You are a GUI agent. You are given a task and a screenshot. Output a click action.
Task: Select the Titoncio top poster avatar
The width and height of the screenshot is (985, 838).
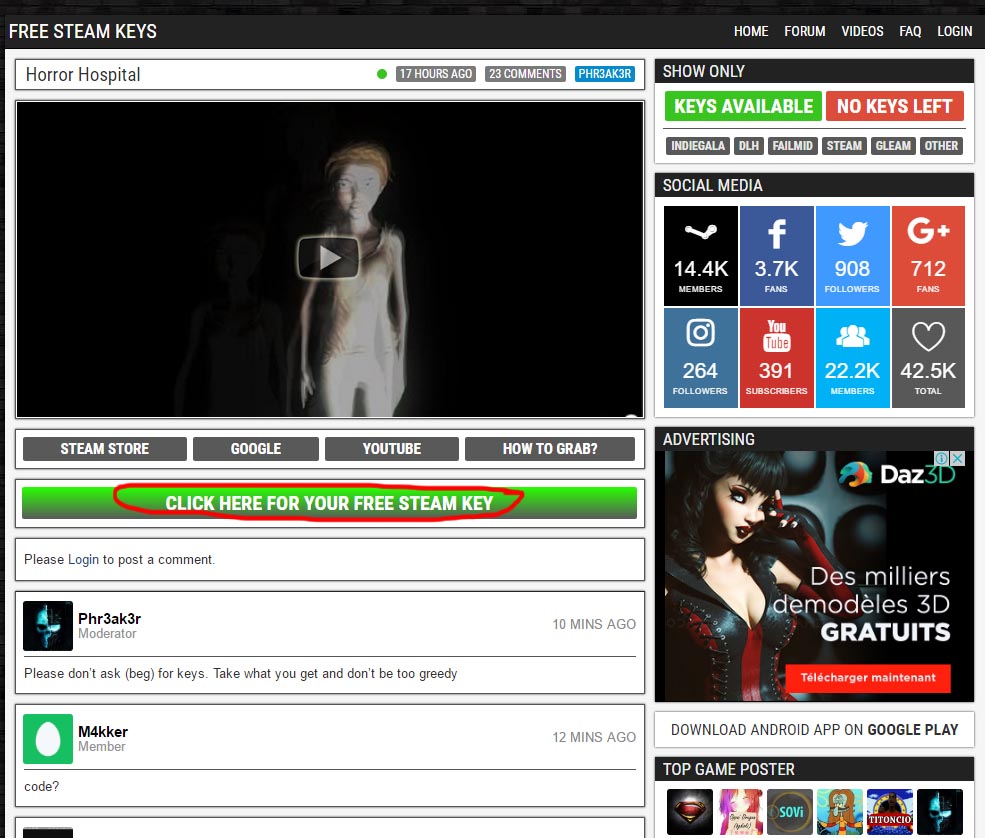point(890,812)
